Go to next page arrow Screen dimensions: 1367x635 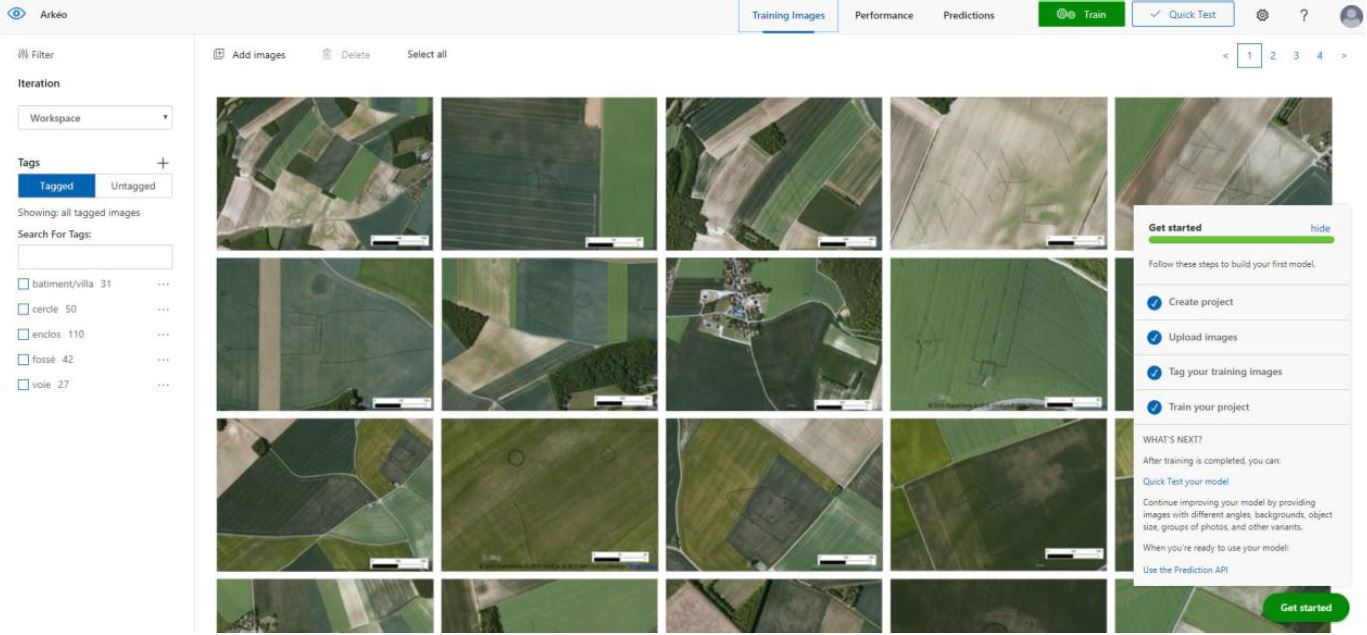click(x=1344, y=56)
